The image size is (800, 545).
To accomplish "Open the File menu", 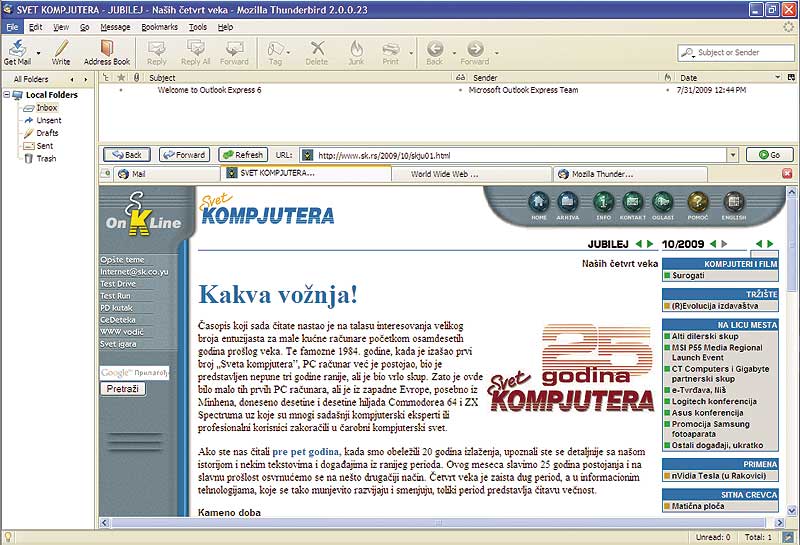I will coord(12,27).
